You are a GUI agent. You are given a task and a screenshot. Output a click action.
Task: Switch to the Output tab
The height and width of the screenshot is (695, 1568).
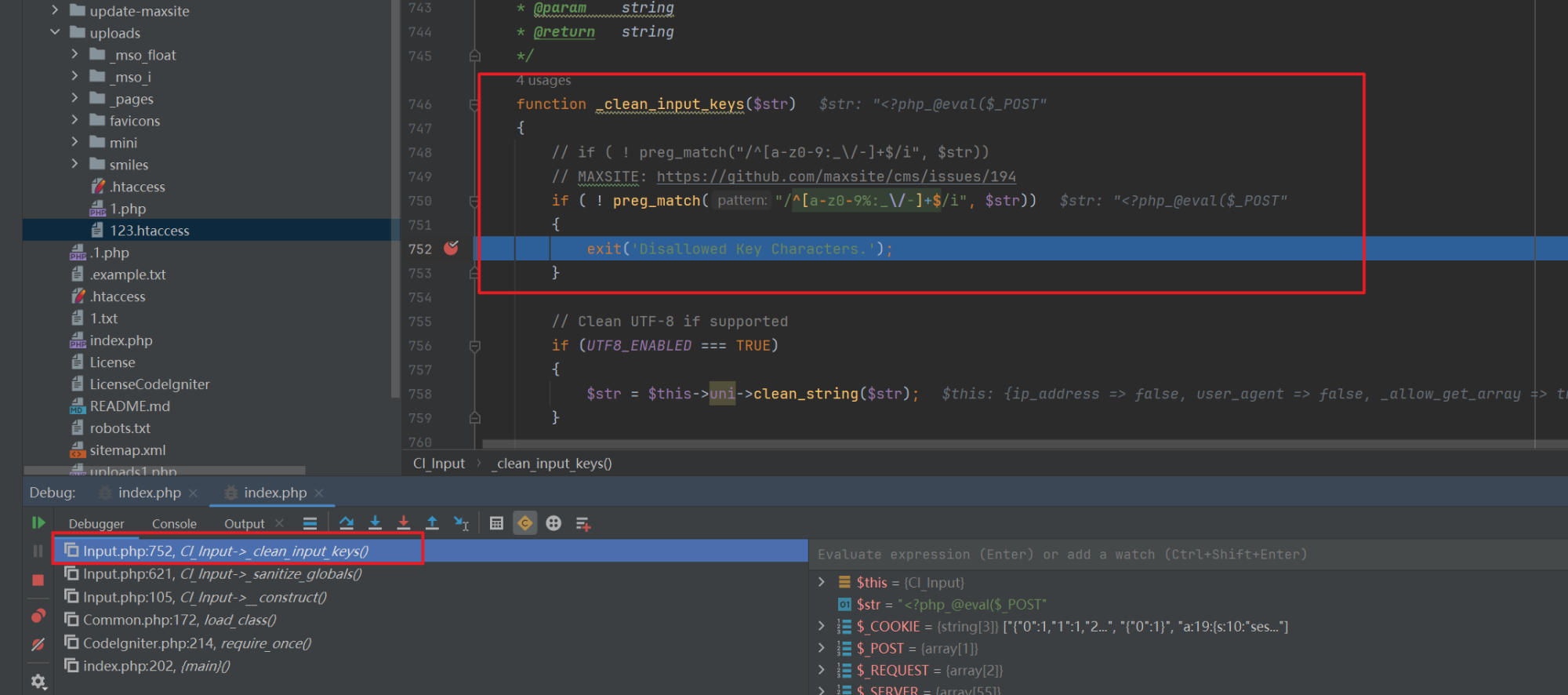[x=244, y=524]
